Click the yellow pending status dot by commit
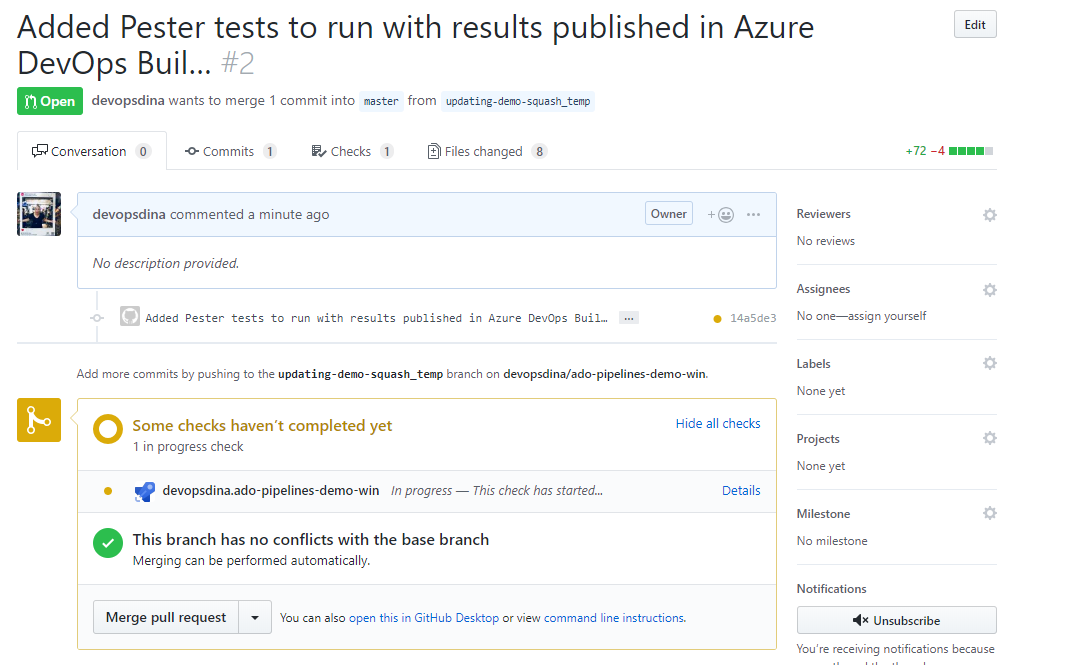This screenshot has width=1066, height=665. [717, 318]
